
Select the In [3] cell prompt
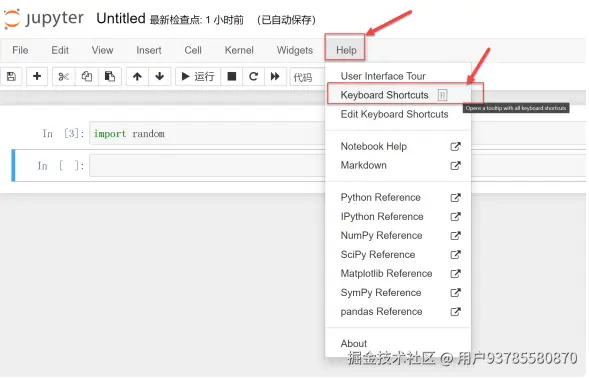point(63,133)
